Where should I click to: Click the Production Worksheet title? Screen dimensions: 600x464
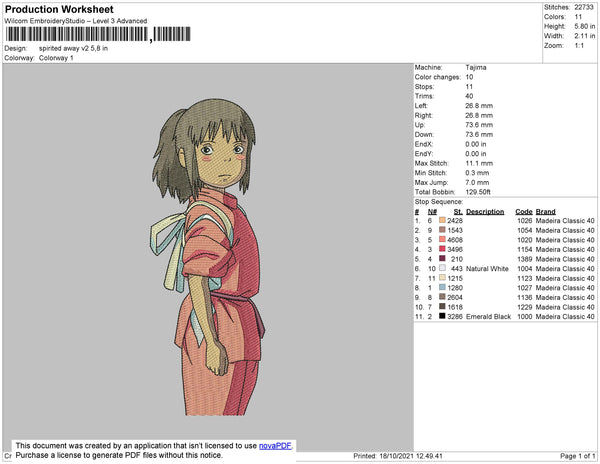59,10
